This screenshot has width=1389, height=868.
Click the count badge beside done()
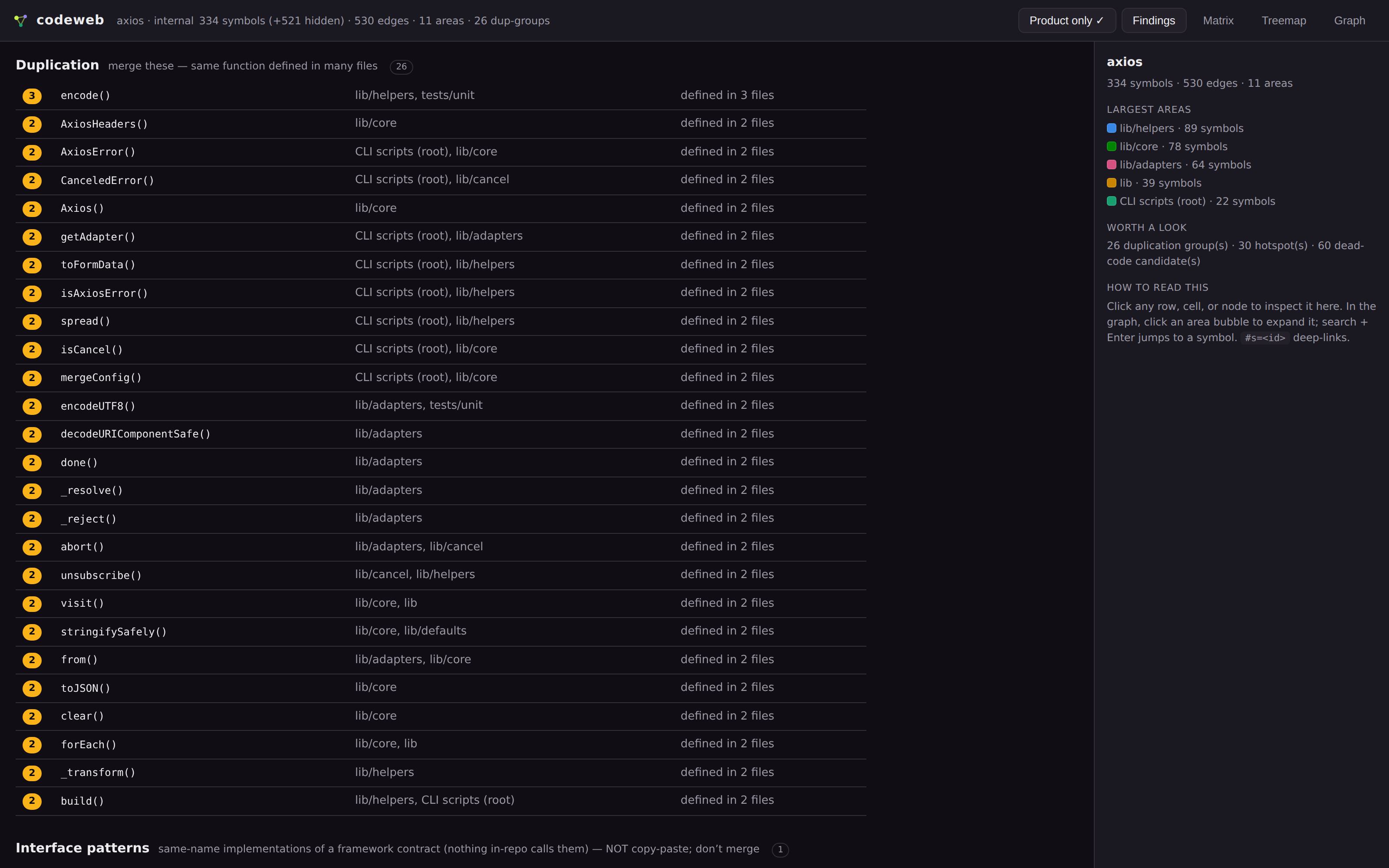32,462
